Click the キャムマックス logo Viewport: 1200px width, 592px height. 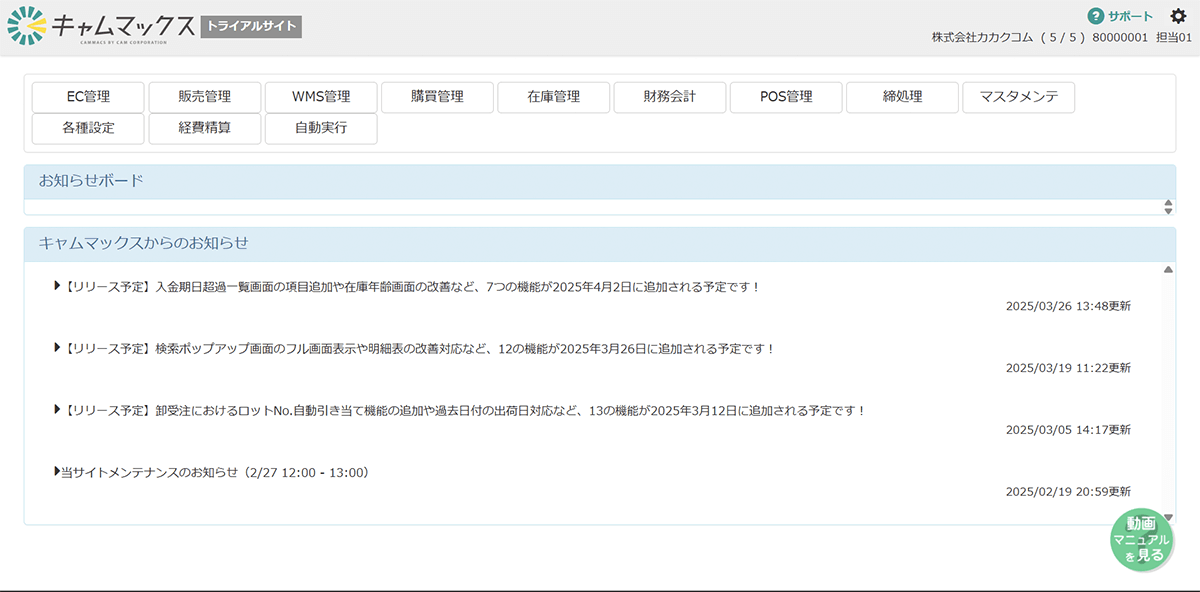100,27
